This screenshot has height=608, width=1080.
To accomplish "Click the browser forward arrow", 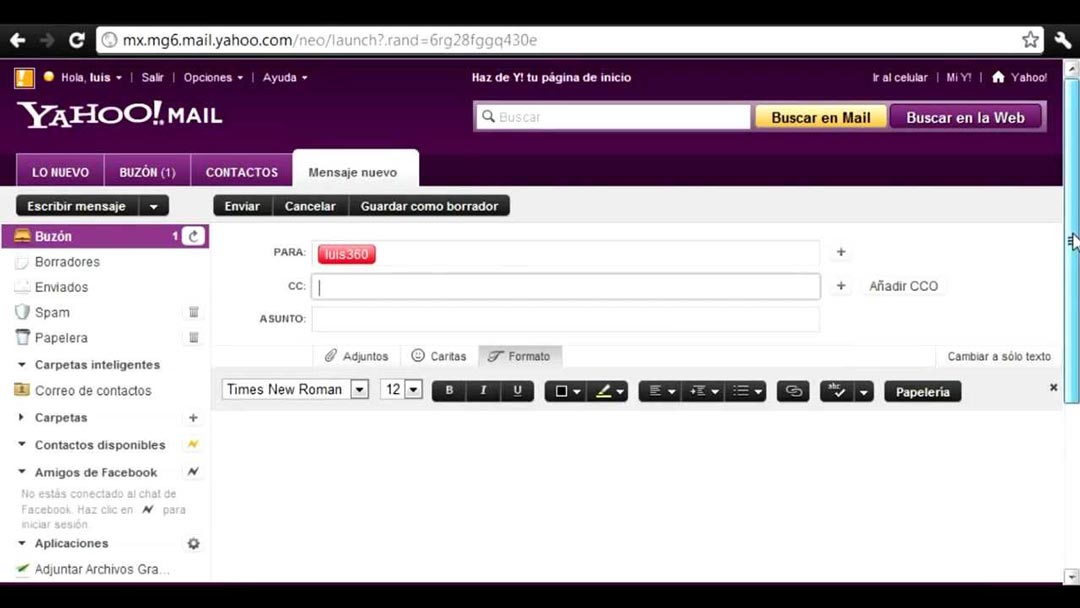I will pyautogui.click(x=47, y=40).
